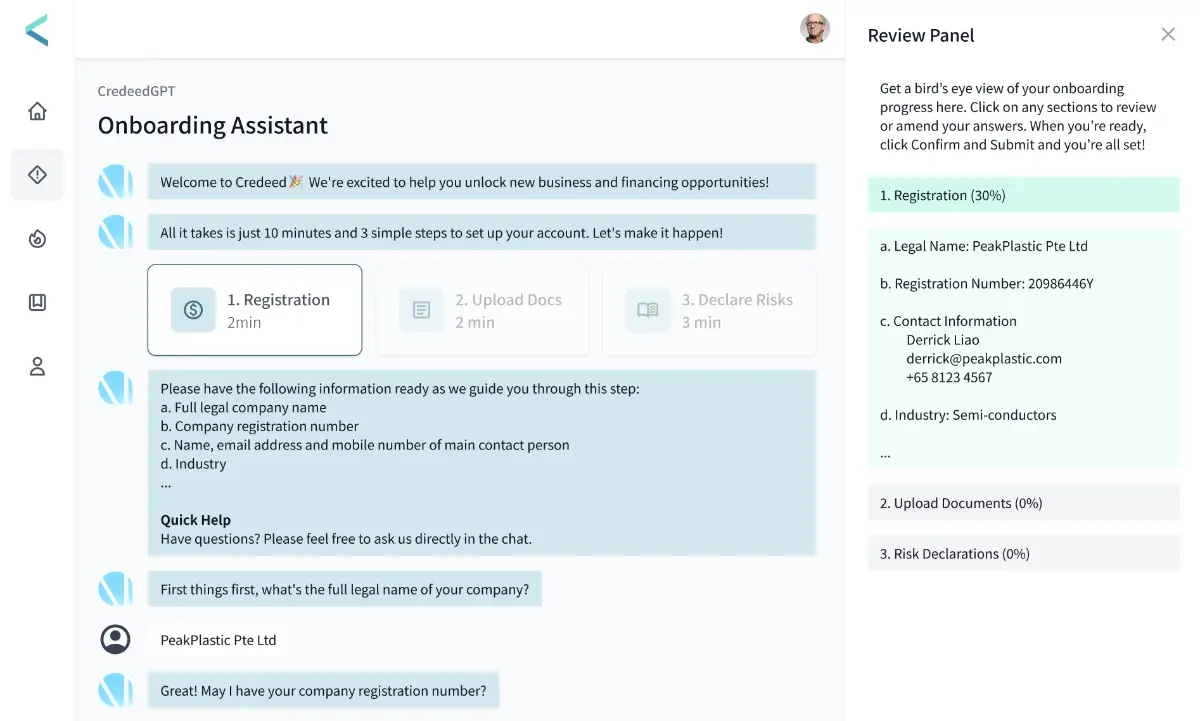This screenshot has height=721, width=1200.
Task: Click the open book Declare Risks icon
Action: tap(647, 310)
